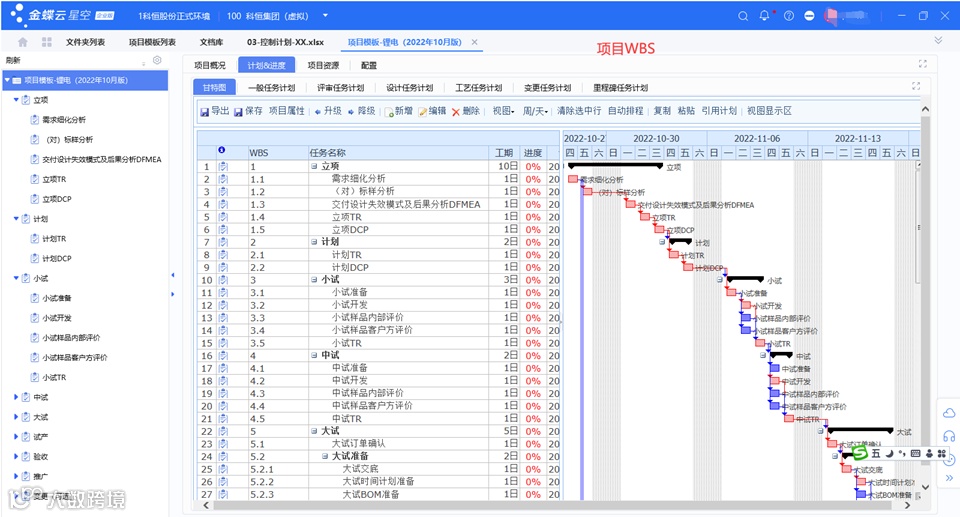
Task: Collapse 小试 group in task table
Action: [314, 280]
